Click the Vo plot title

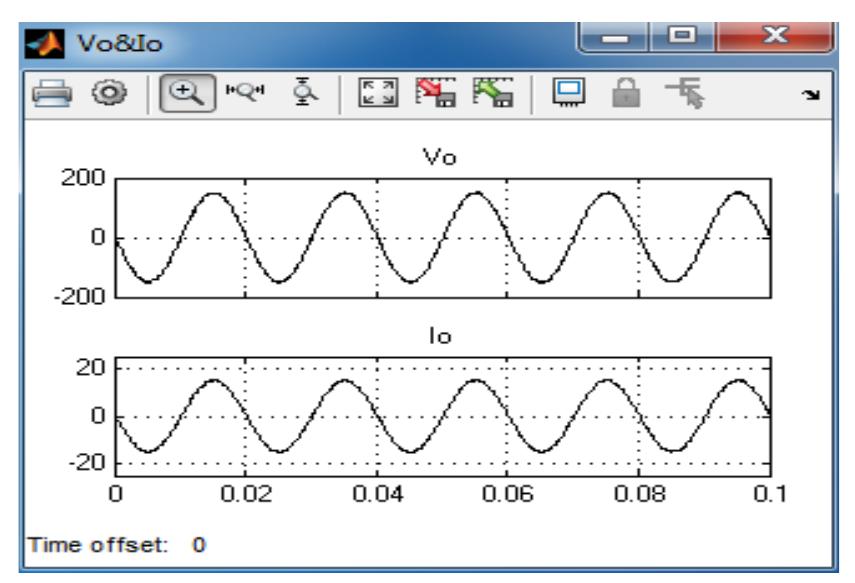click(x=439, y=158)
